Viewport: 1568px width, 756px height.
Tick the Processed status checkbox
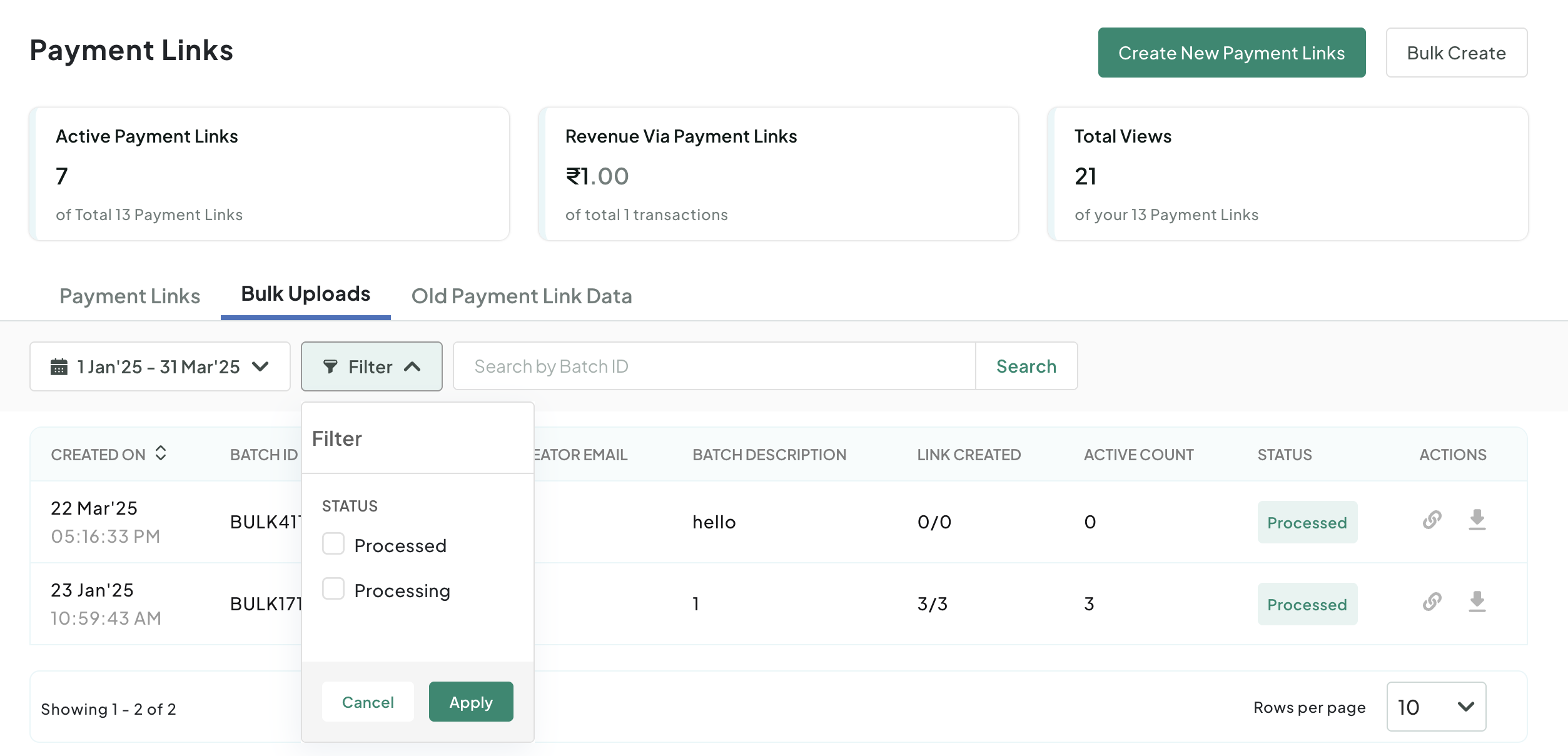click(x=333, y=544)
